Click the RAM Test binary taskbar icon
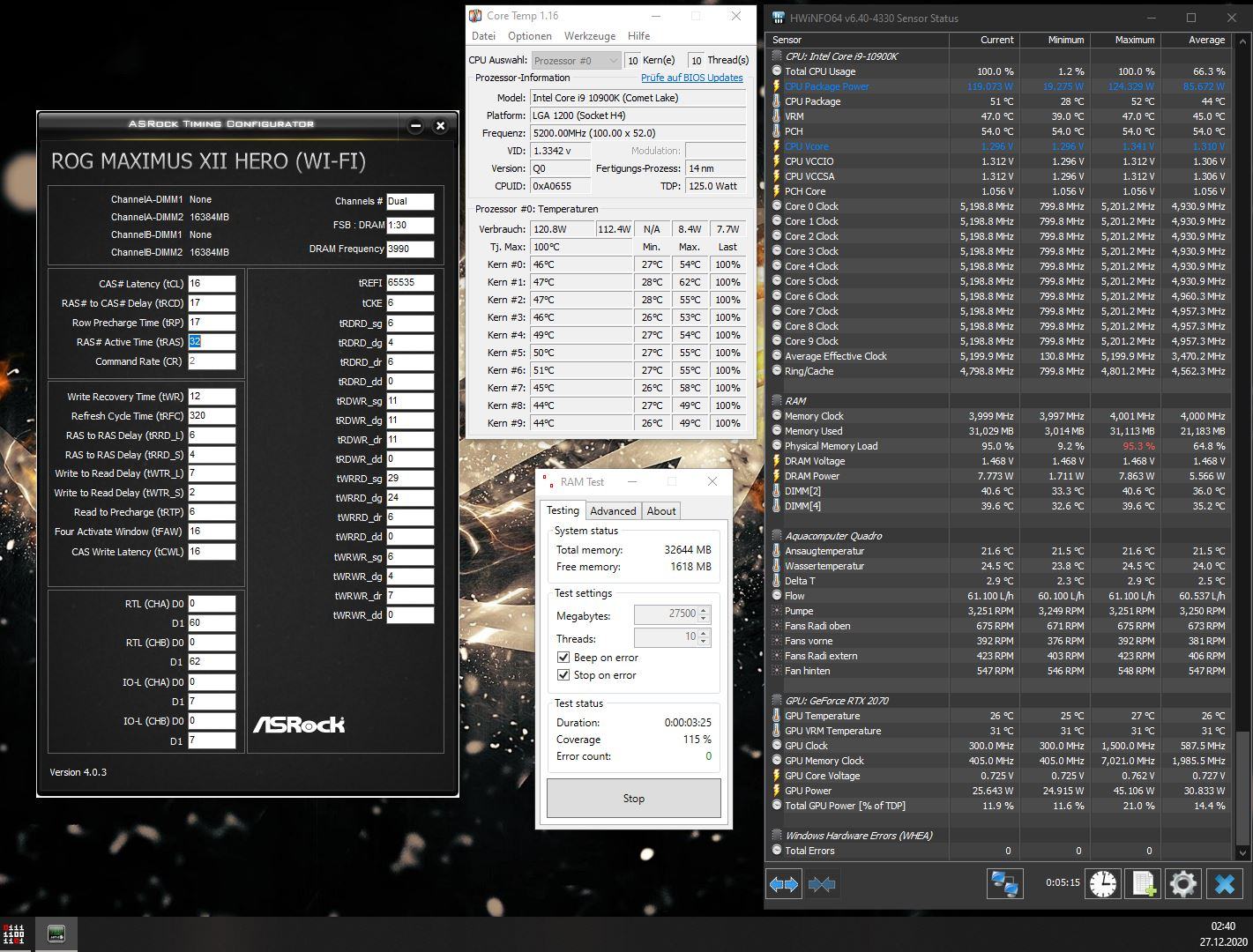Image resolution: width=1253 pixels, height=952 pixels. [14, 934]
